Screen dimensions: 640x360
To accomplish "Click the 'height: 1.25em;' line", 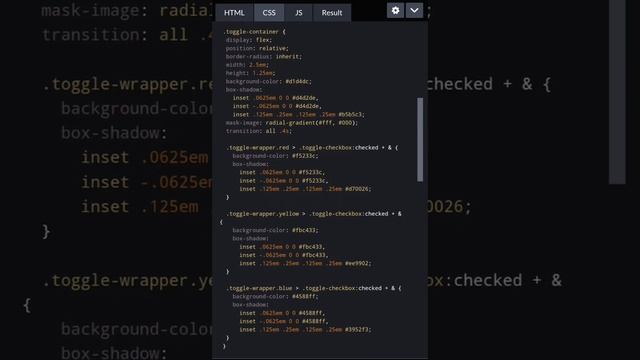I will [250, 73].
